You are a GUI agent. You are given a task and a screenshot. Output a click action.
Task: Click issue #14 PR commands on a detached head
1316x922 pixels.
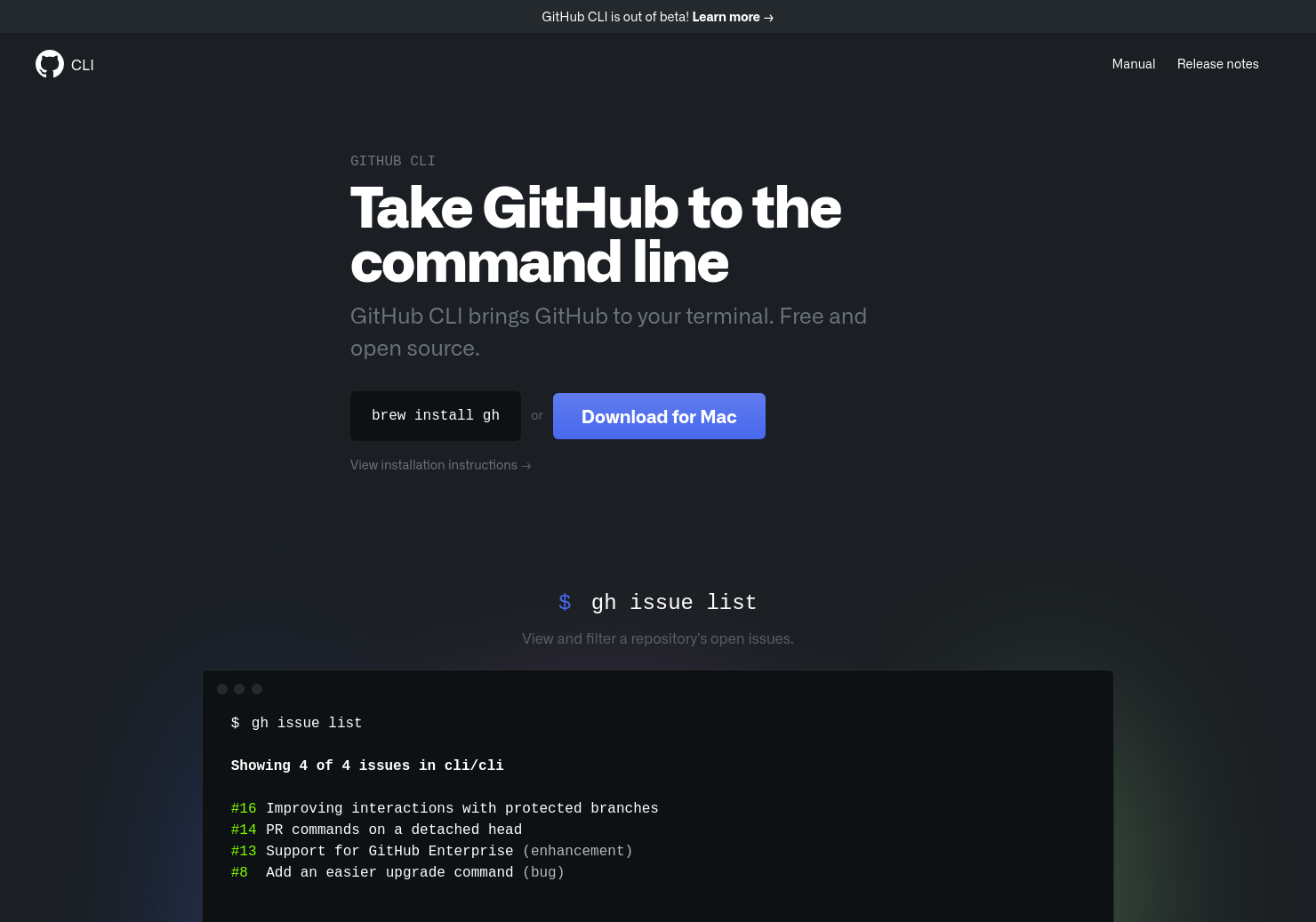376,830
